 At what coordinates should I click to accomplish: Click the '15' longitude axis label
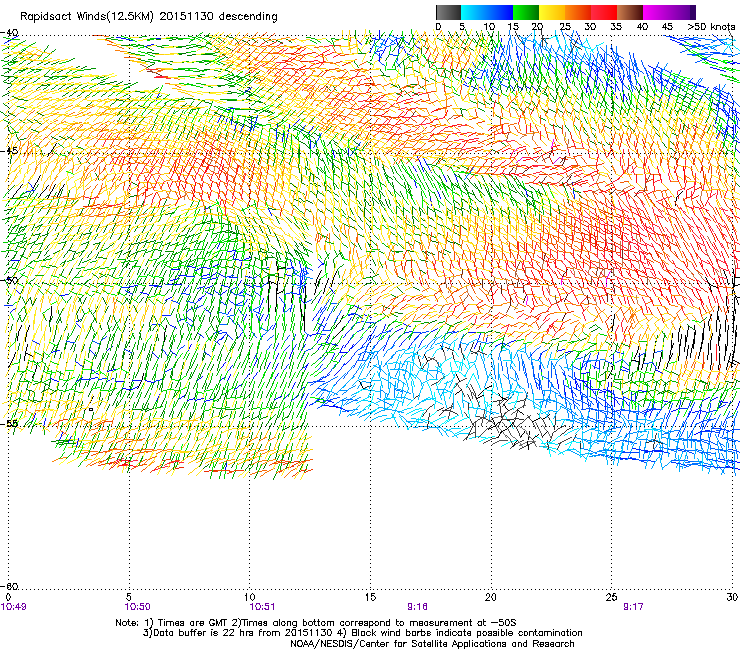point(370,597)
